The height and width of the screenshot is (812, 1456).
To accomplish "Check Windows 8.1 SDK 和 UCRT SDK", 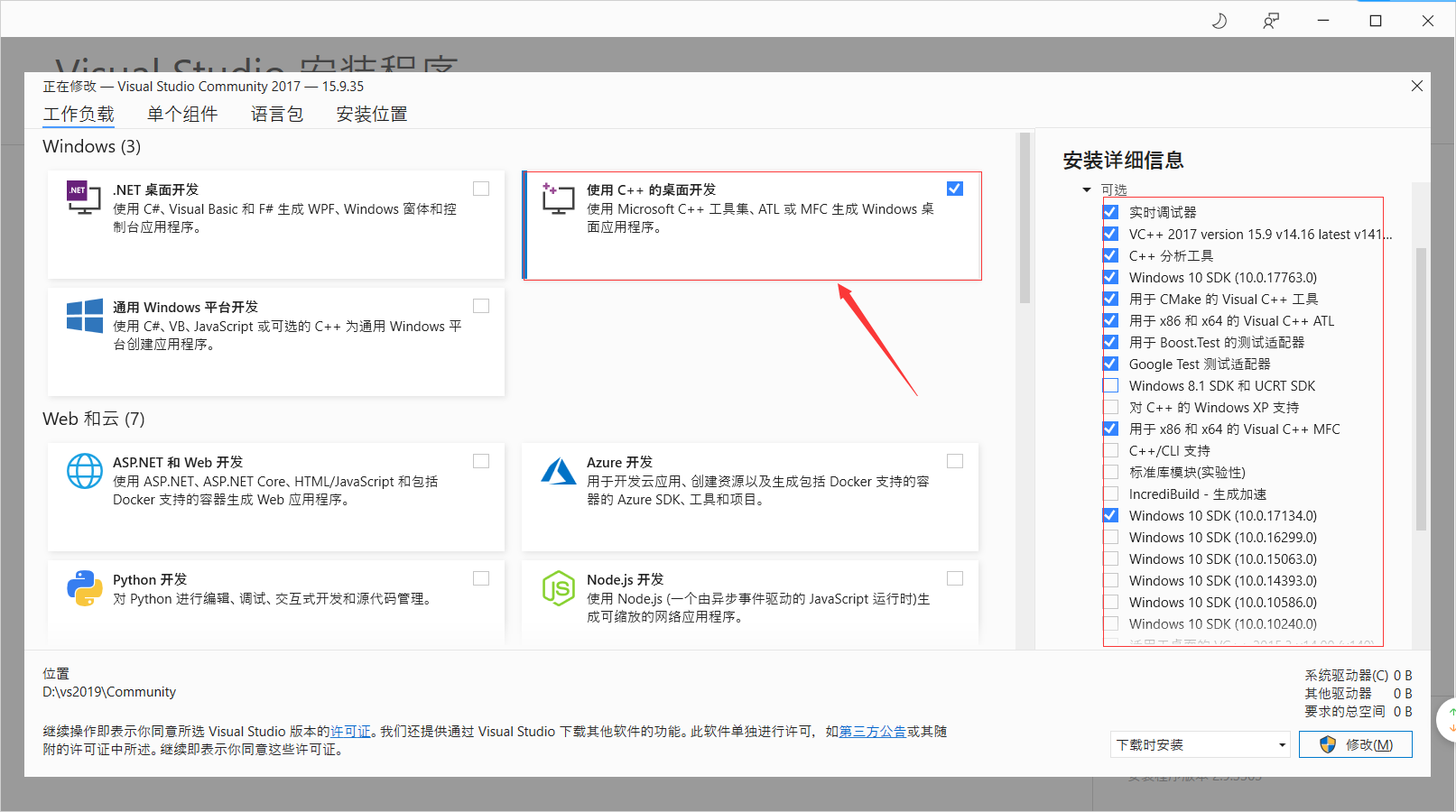I will click(x=1111, y=385).
